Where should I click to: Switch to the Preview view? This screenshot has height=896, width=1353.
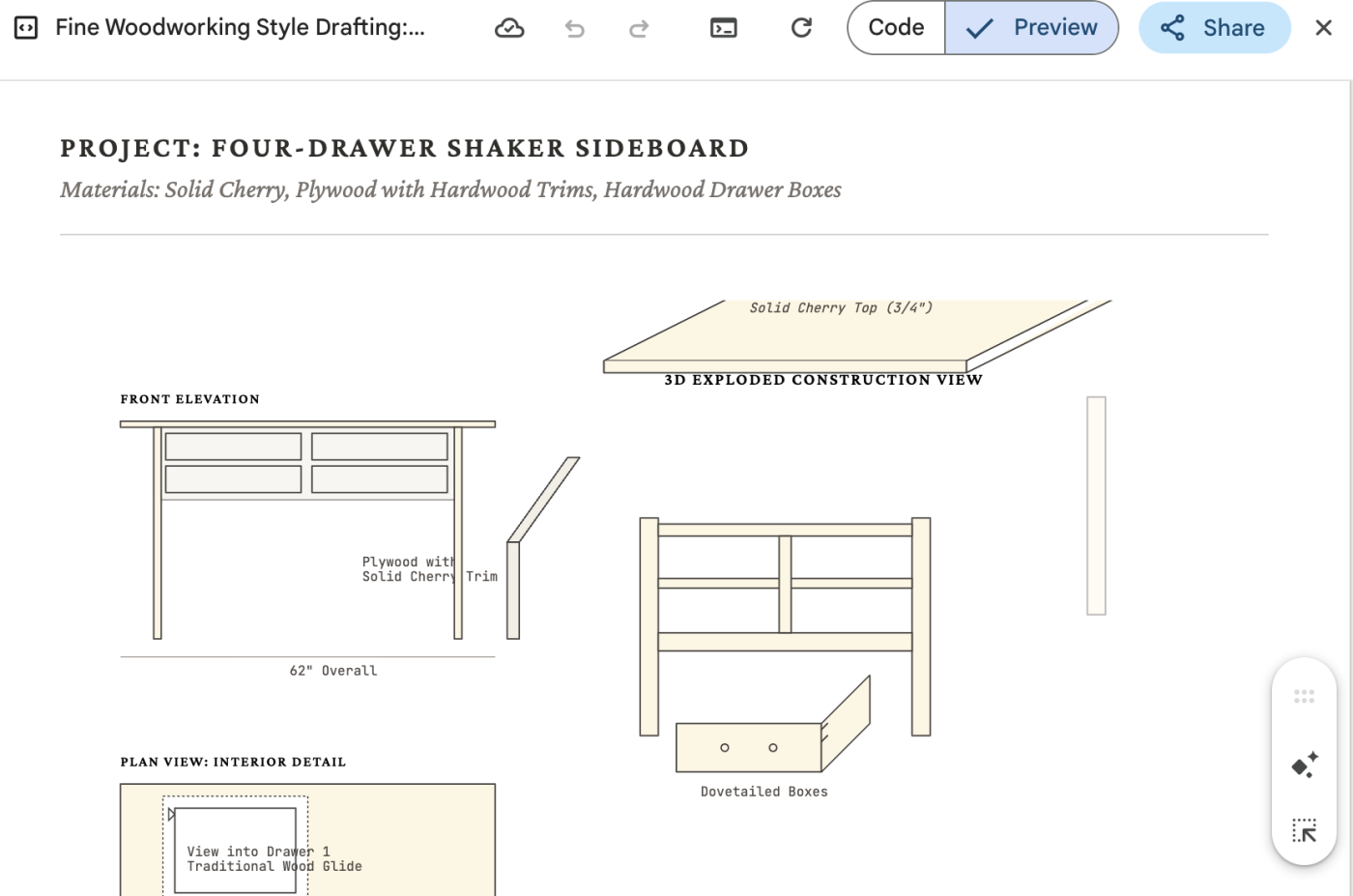click(x=1032, y=28)
